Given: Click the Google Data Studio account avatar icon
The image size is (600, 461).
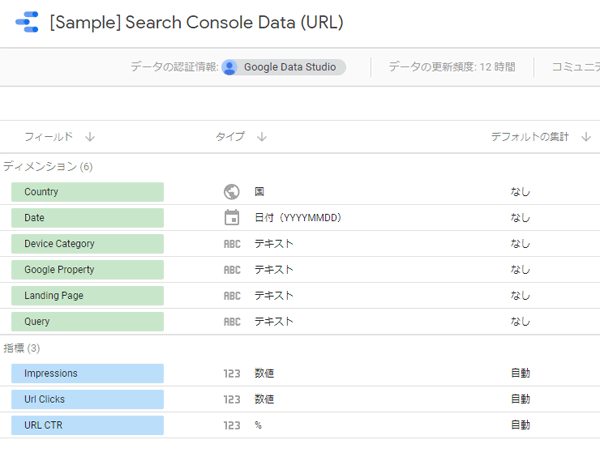Looking at the screenshot, I should click(x=230, y=67).
